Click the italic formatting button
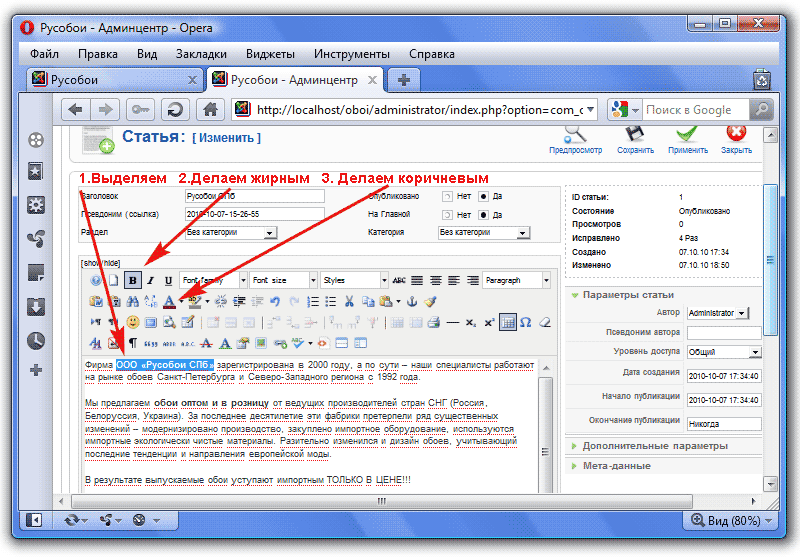800x560 pixels. click(150, 281)
